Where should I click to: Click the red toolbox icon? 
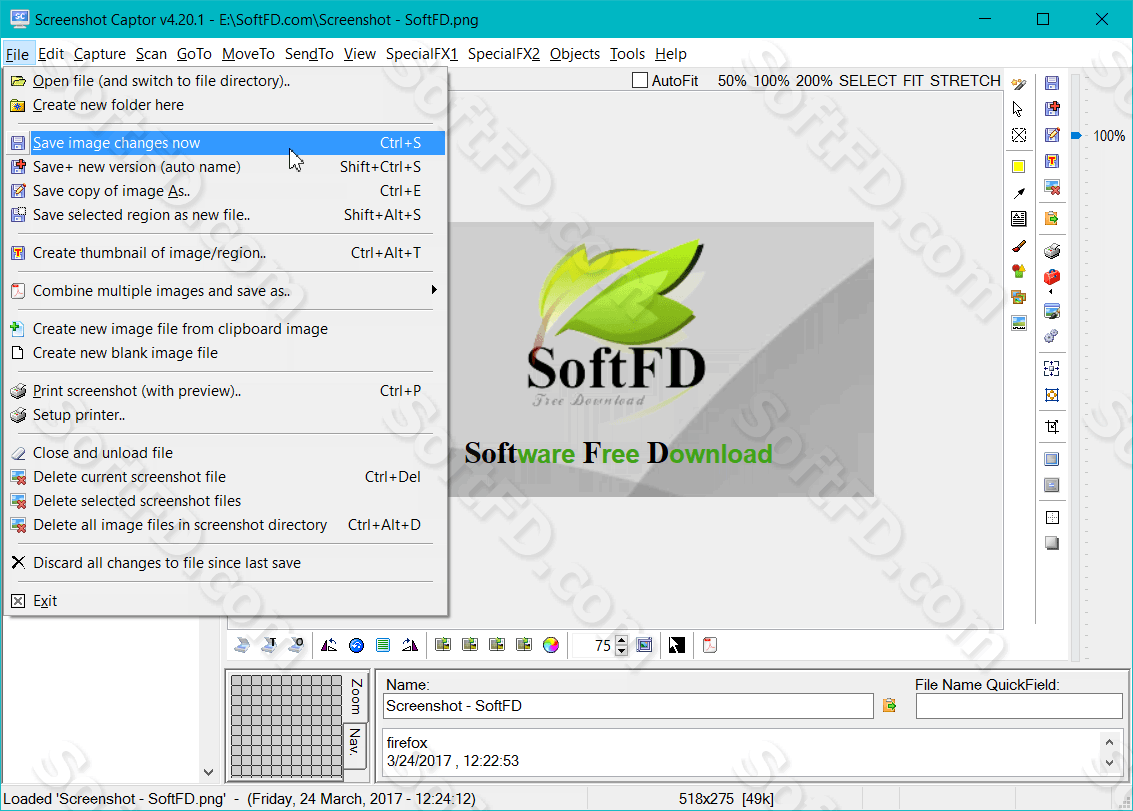(x=1052, y=278)
